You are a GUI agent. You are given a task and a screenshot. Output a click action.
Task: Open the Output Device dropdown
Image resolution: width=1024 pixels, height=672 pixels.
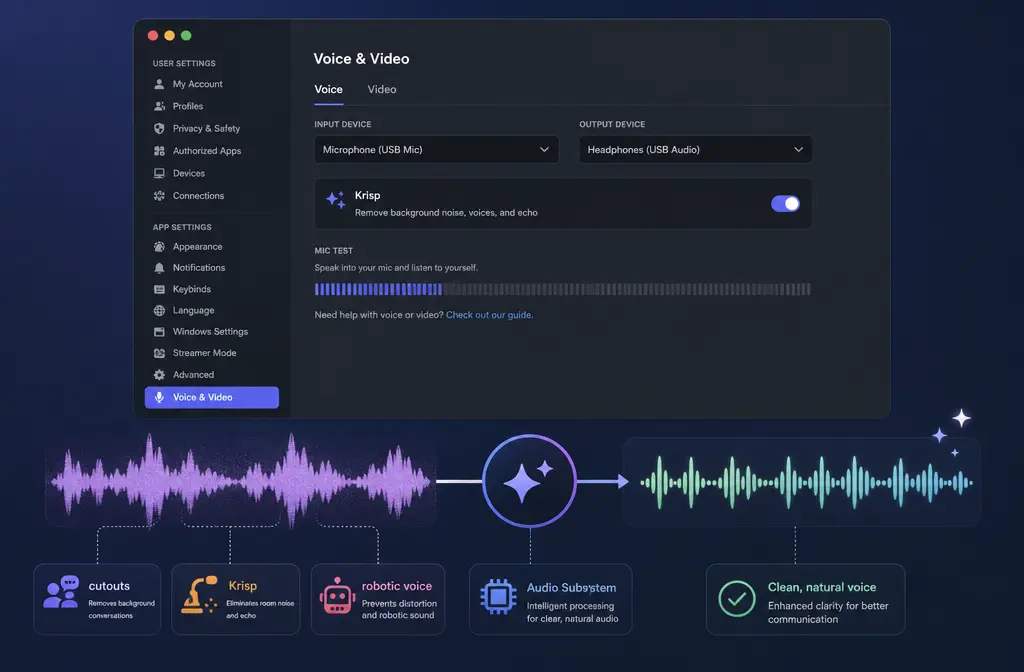[696, 150]
